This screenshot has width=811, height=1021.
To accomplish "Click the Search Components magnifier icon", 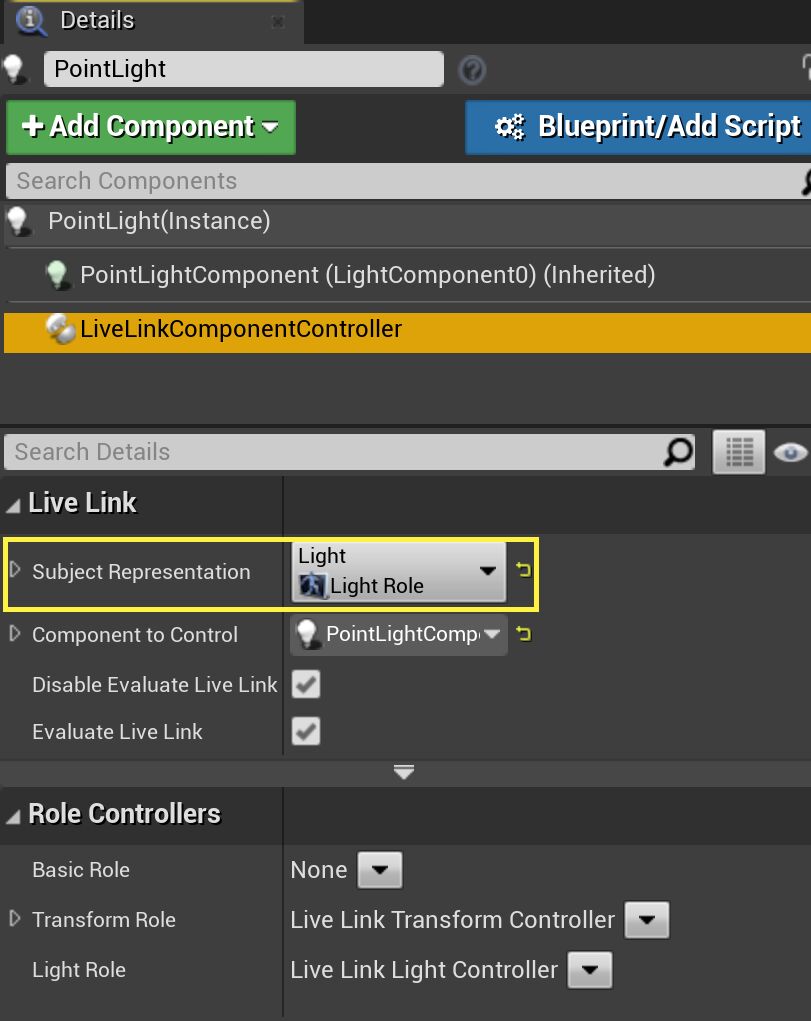I will point(806,182).
